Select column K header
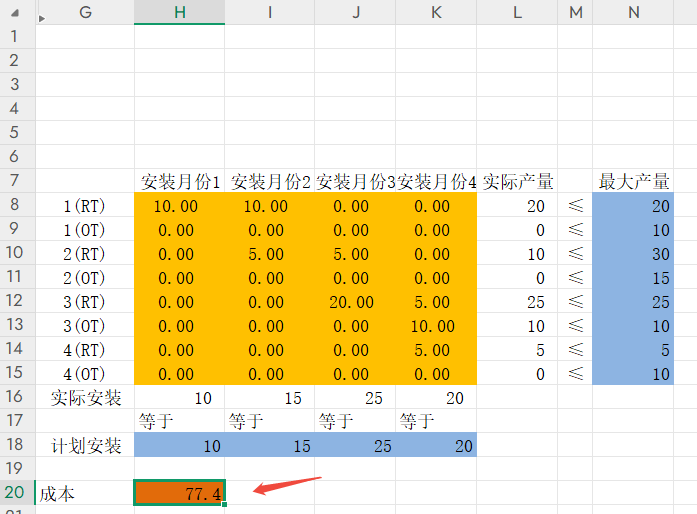Viewport: 697px width, 514px height. (436, 12)
